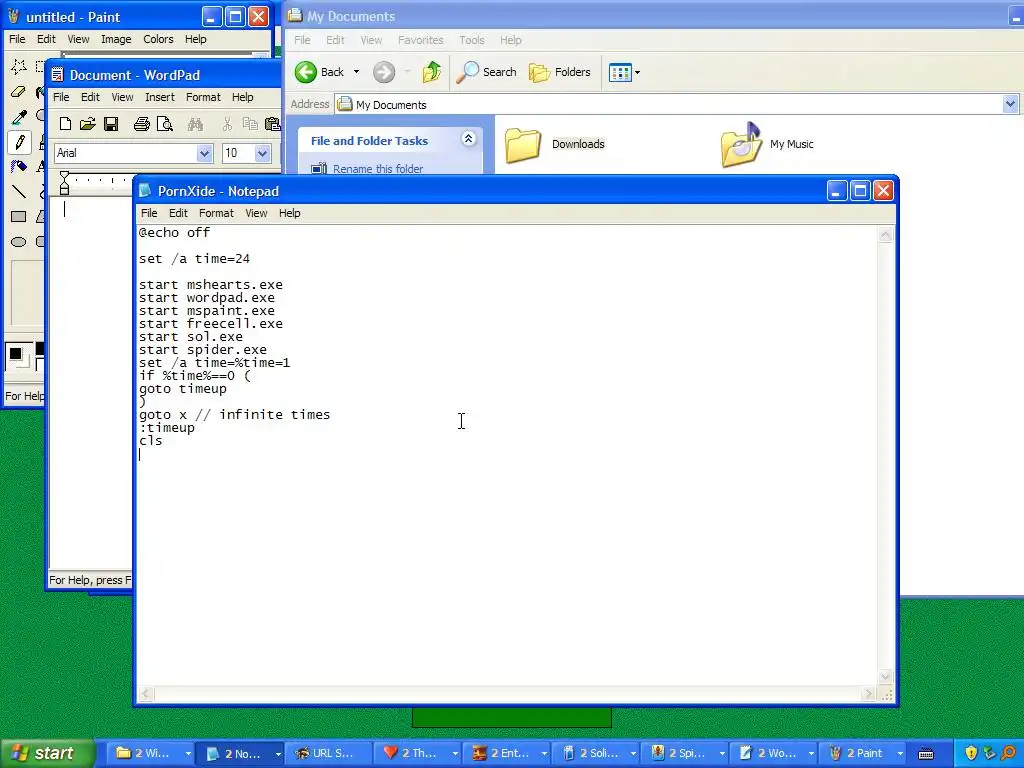The image size is (1024, 768).
Task: Collapse the File and Folder Tasks panel
Action: [468, 138]
